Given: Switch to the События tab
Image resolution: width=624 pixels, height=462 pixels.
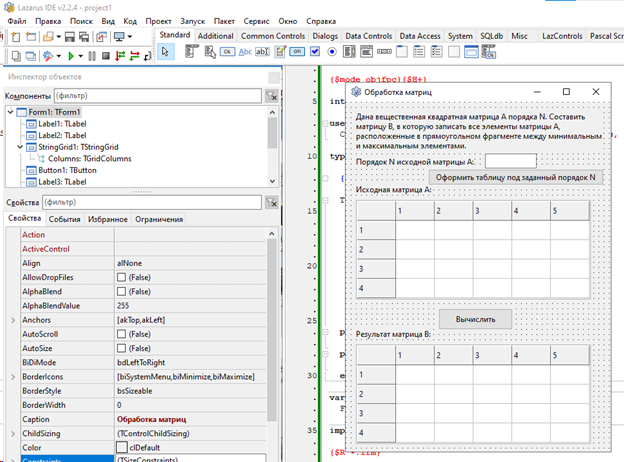Looking at the screenshot, I should point(64,219).
